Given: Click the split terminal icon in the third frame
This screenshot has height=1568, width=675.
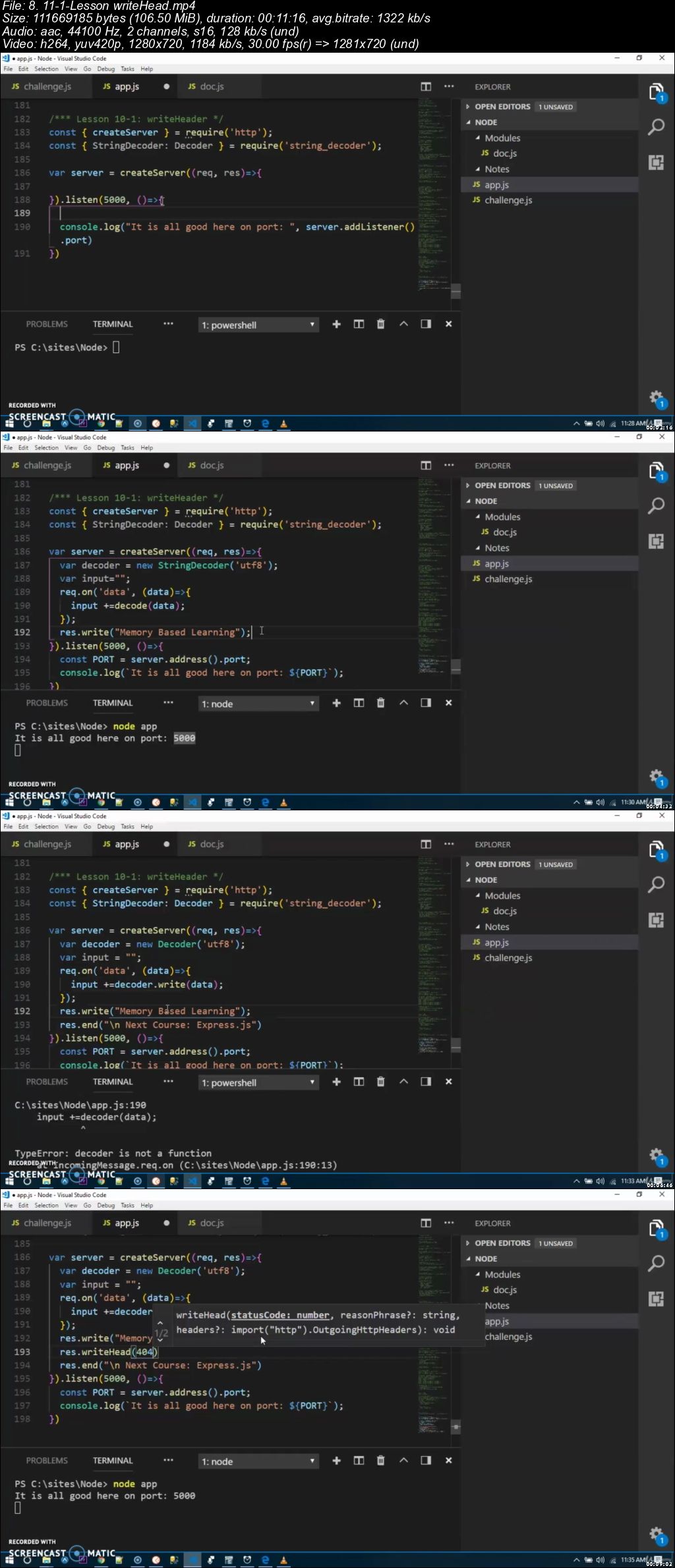Looking at the screenshot, I should (359, 1082).
